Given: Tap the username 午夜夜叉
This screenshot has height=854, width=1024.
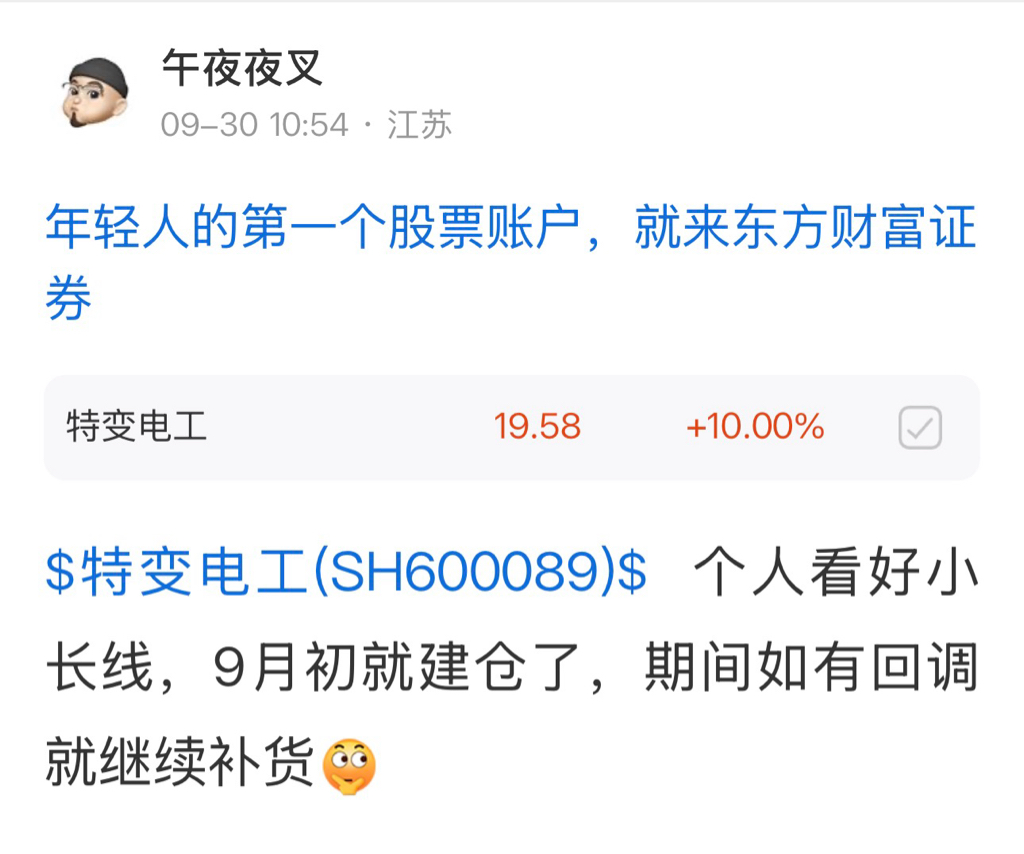Looking at the screenshot, I should (242, 68).
